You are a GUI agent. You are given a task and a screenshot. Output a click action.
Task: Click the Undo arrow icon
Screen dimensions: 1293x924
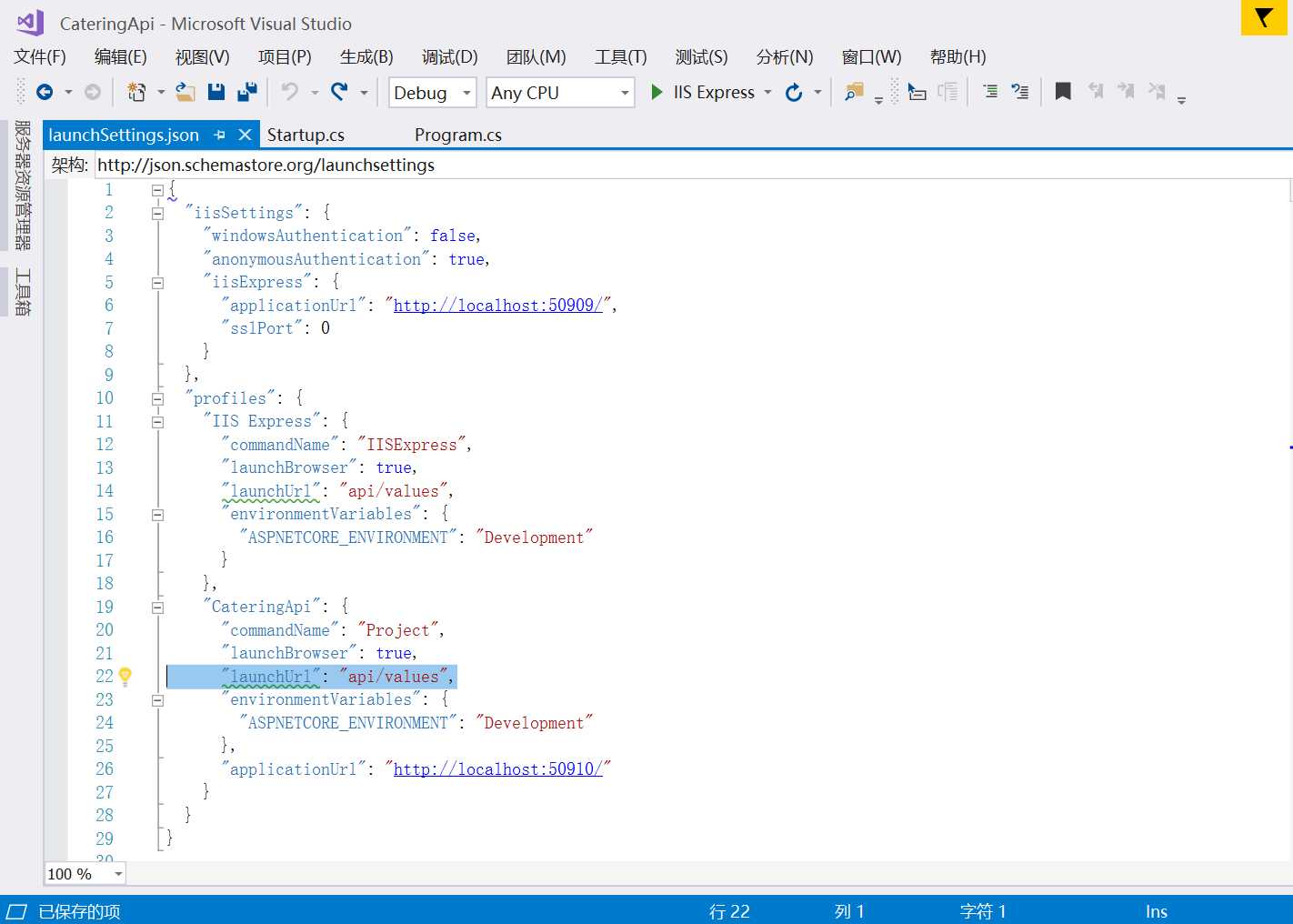290,92
